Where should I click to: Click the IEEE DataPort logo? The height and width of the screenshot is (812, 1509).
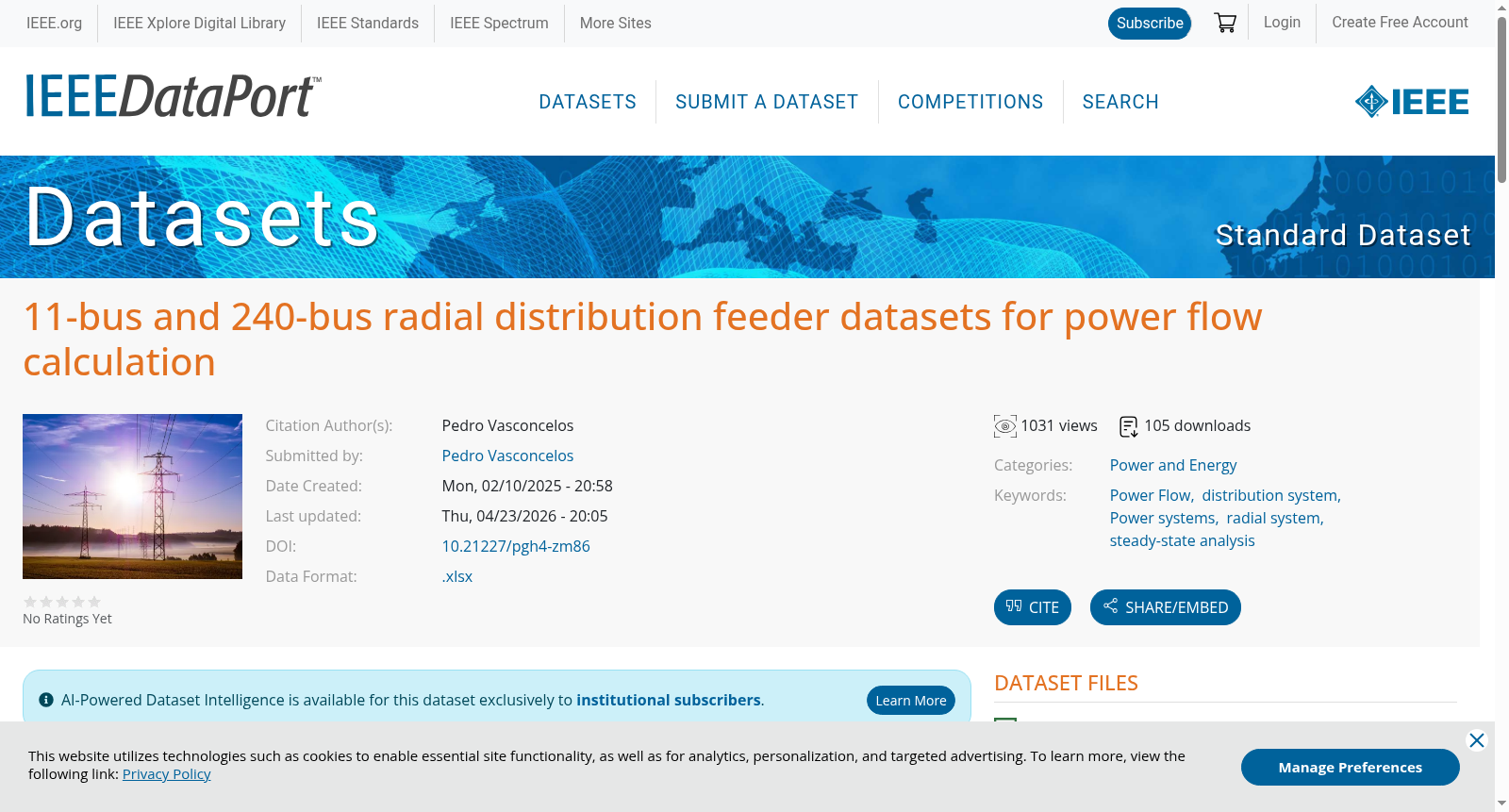tap(173, 96)
